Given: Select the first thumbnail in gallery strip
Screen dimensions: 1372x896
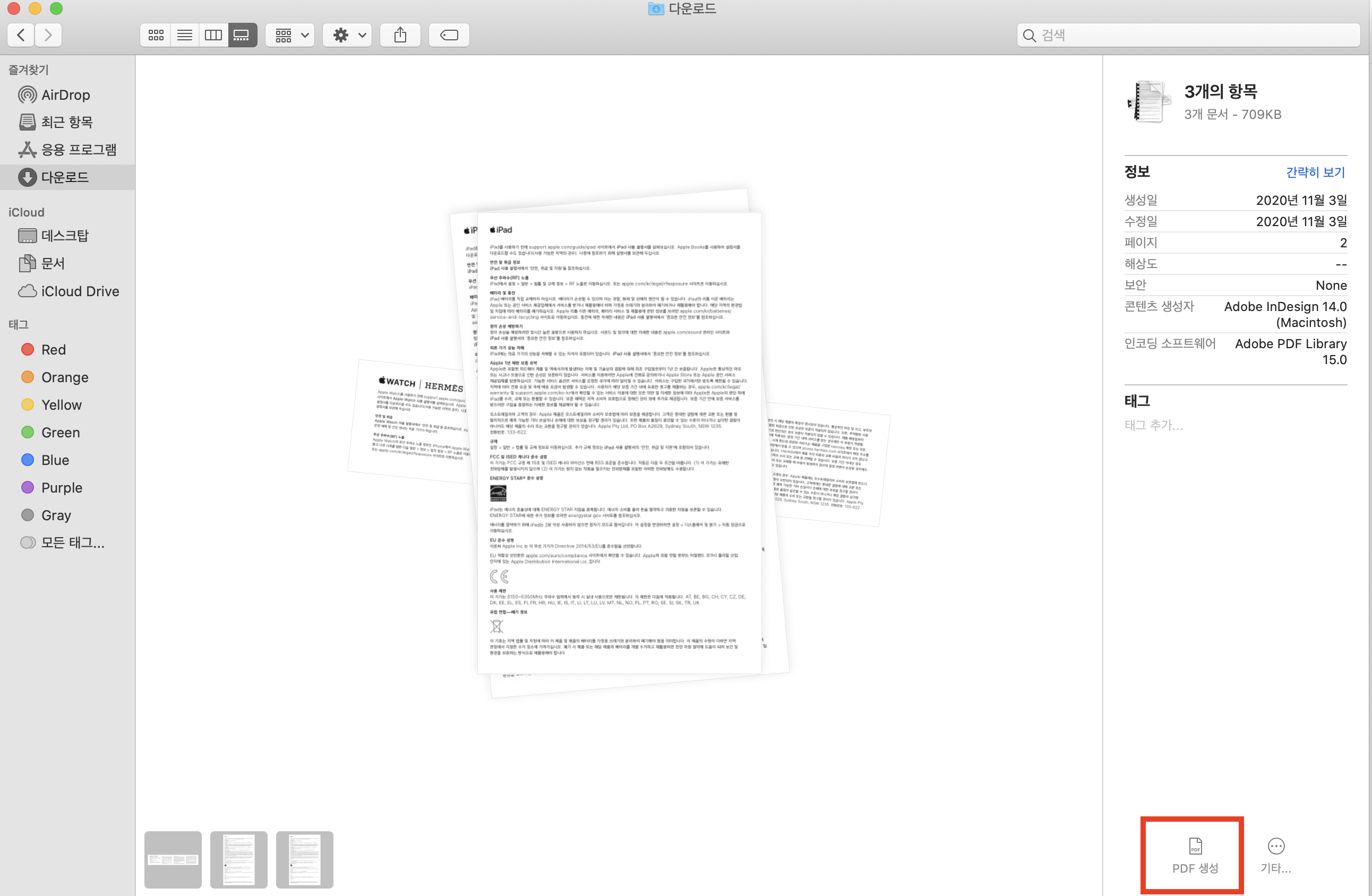Looking at the screenshot, I should point(173,859).
